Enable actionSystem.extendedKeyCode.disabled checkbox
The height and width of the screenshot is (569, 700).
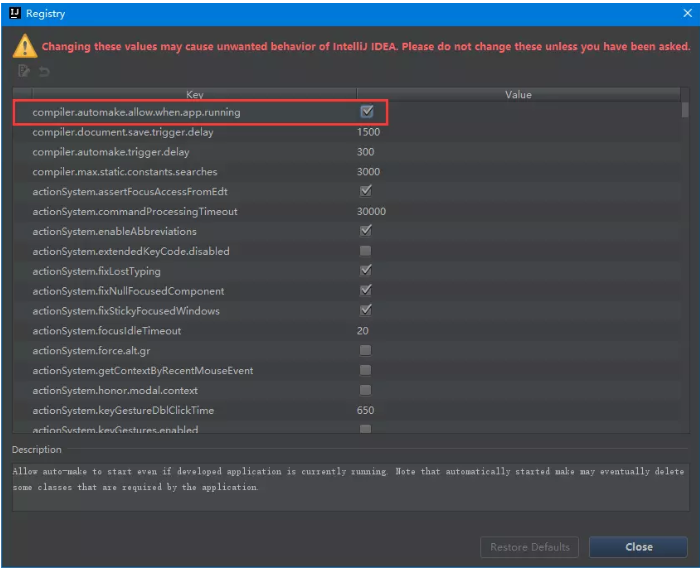click(365, 251)
